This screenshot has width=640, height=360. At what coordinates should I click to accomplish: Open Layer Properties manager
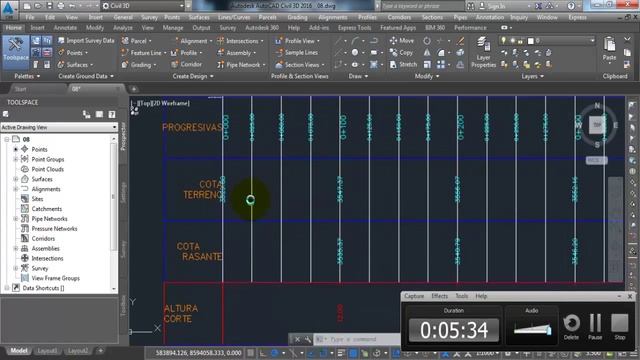click(483, 52)
